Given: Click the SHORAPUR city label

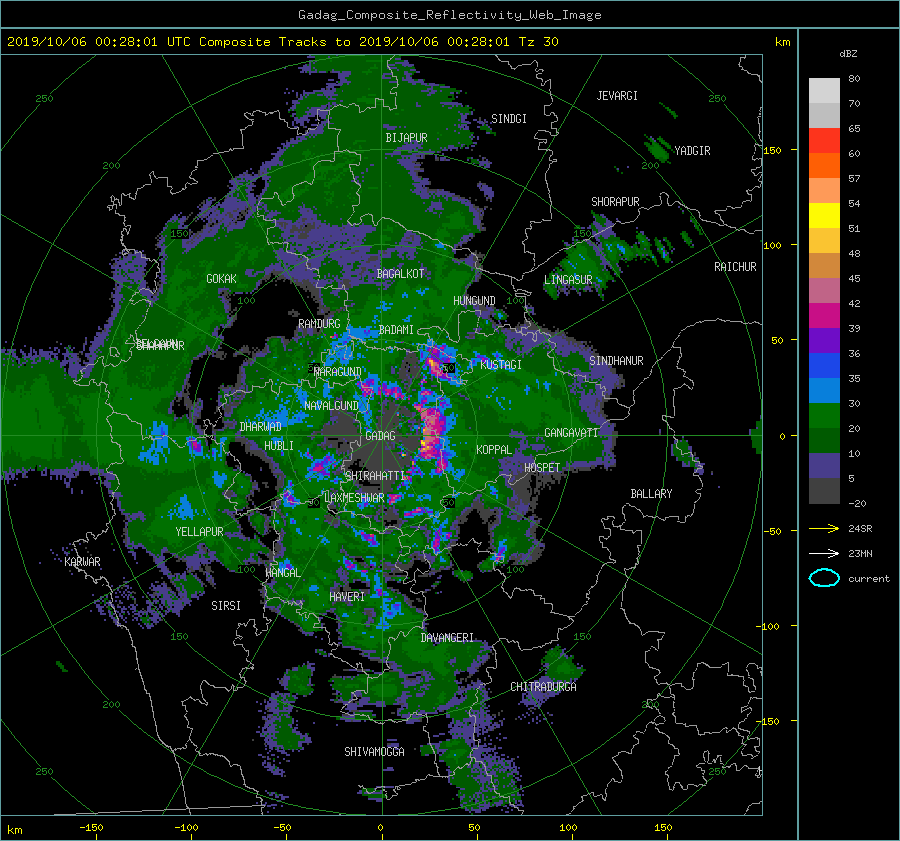Looking at the screenshot, I should (x=615, y=202).
